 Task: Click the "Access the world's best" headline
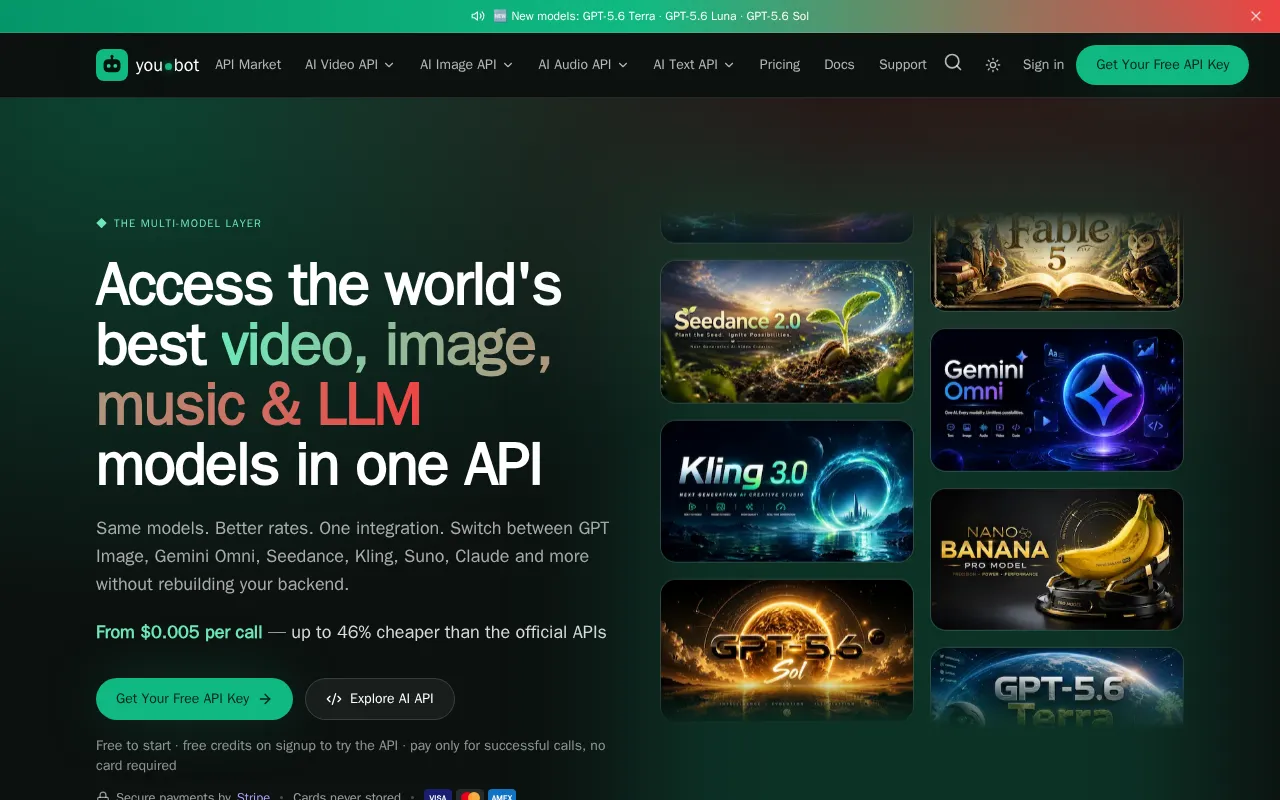coord(329,374)
